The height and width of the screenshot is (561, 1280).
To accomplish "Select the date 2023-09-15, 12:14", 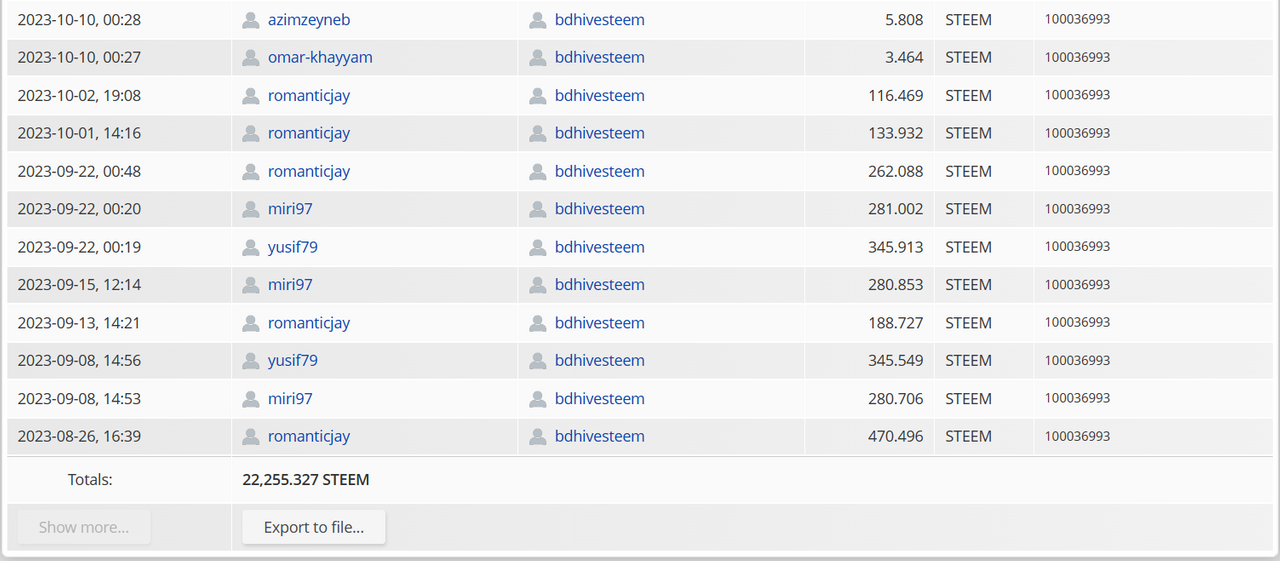I will pyautogui.click(x=79, y=285).
